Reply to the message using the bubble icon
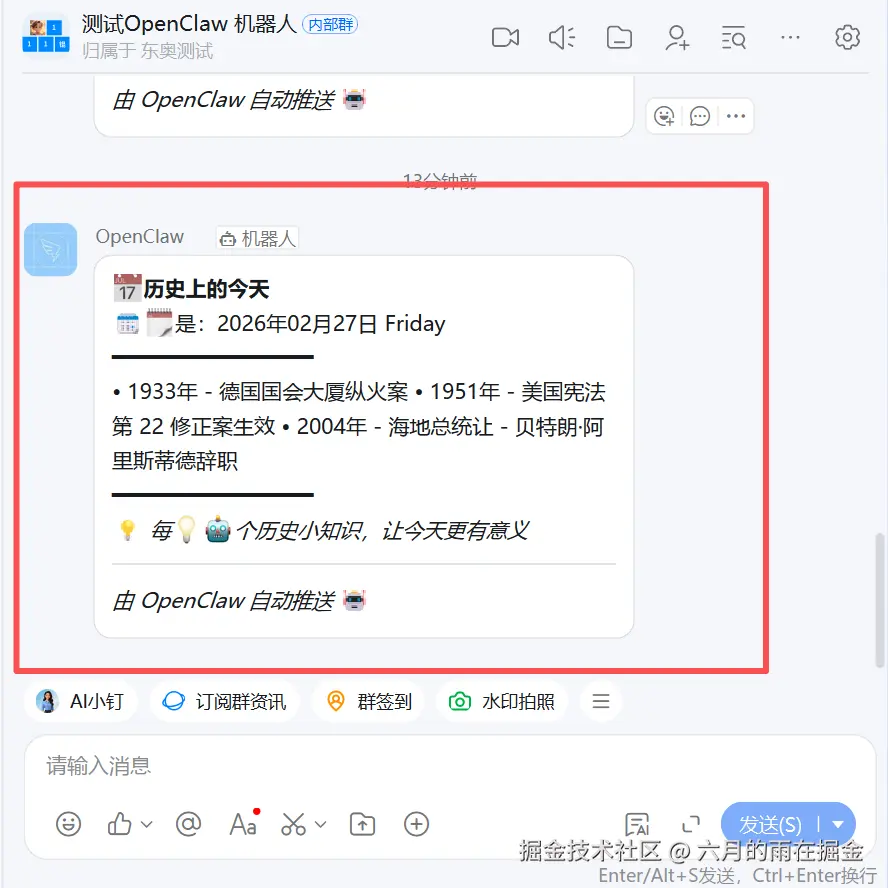 pyautogui.click(x=699, y=116)
